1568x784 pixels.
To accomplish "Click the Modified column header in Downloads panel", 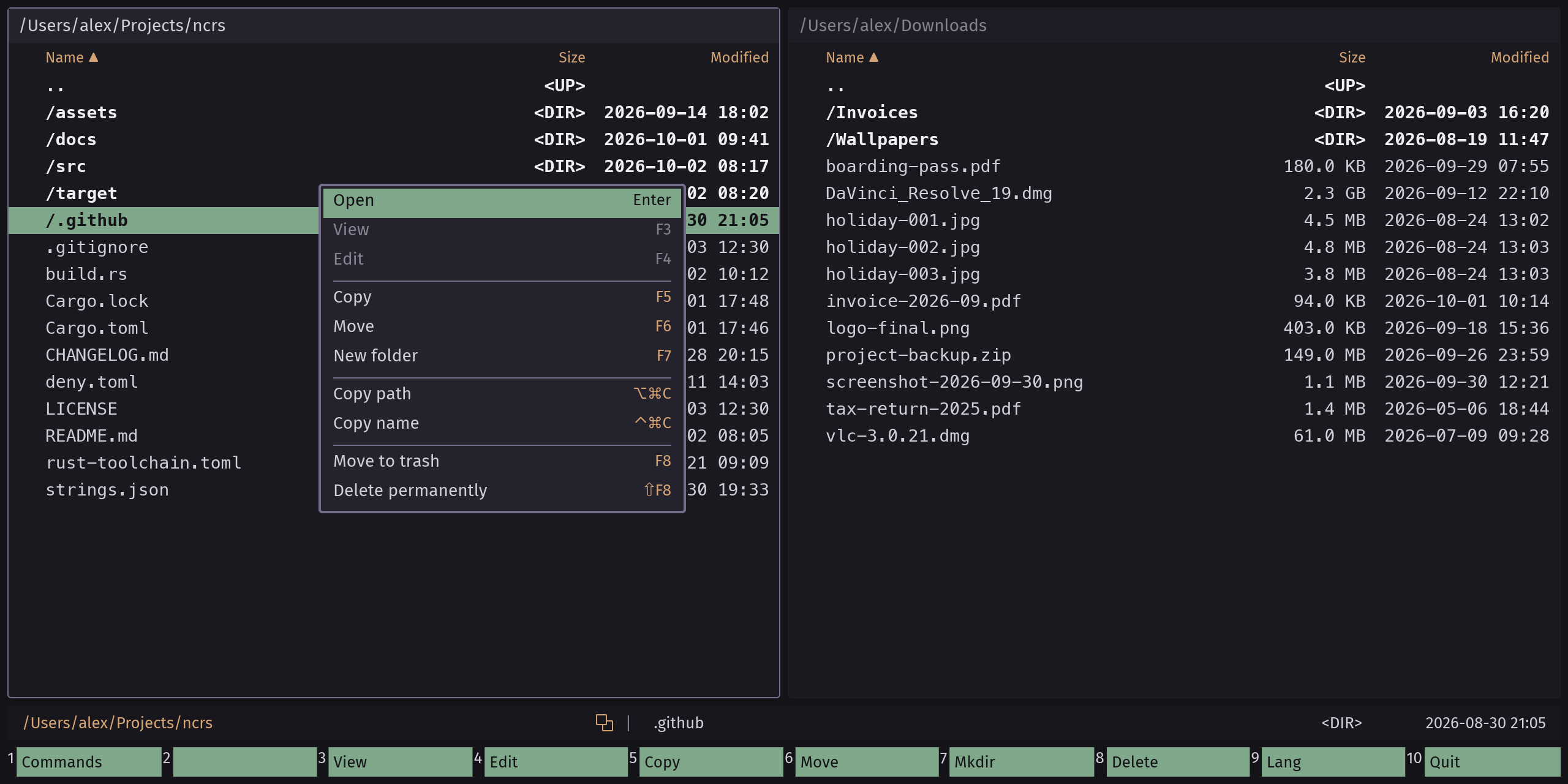I will coord(1520,58).
